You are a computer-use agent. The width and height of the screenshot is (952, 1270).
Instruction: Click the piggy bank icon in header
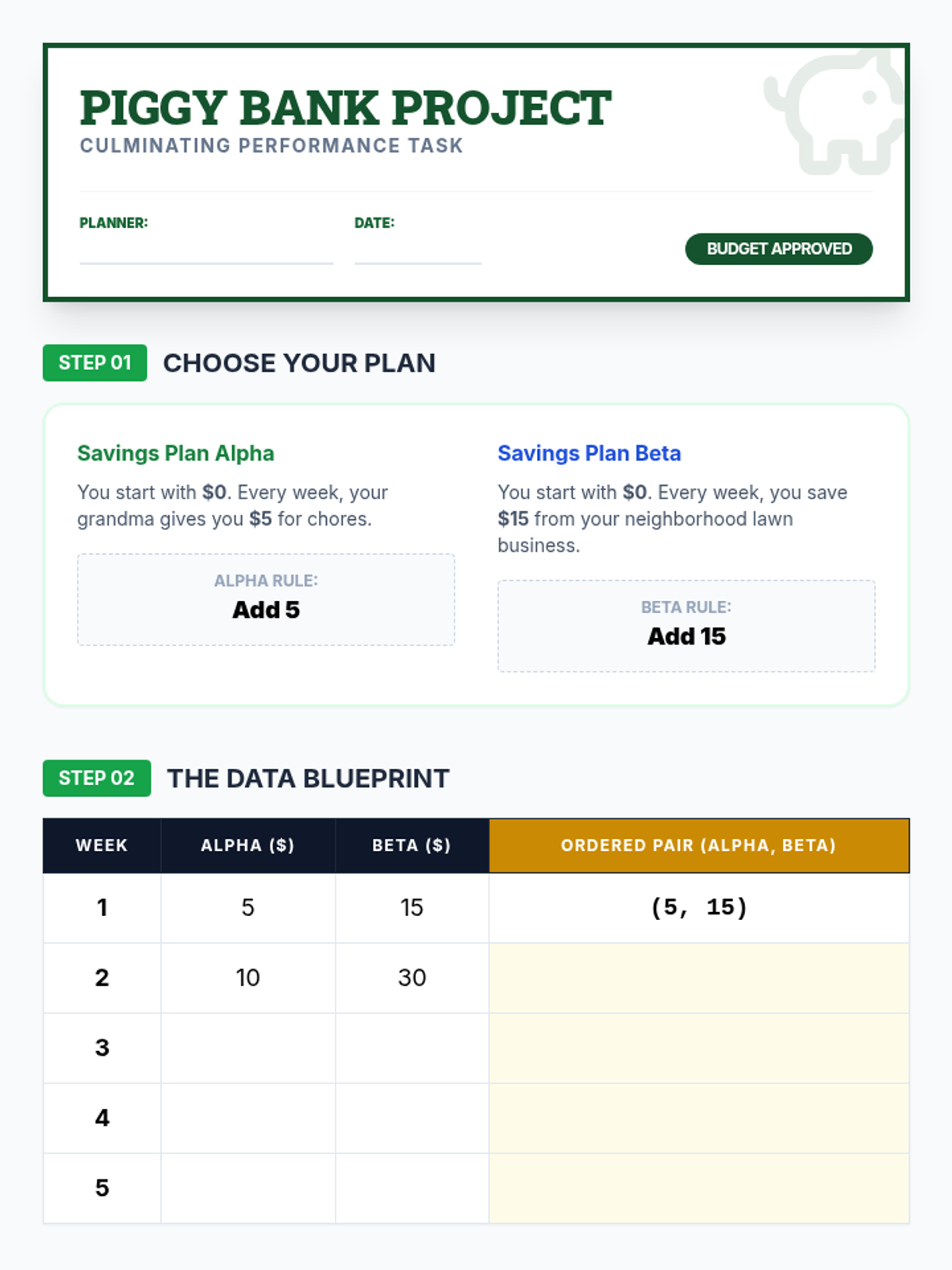pyautogui.click(x=835, y=111)
